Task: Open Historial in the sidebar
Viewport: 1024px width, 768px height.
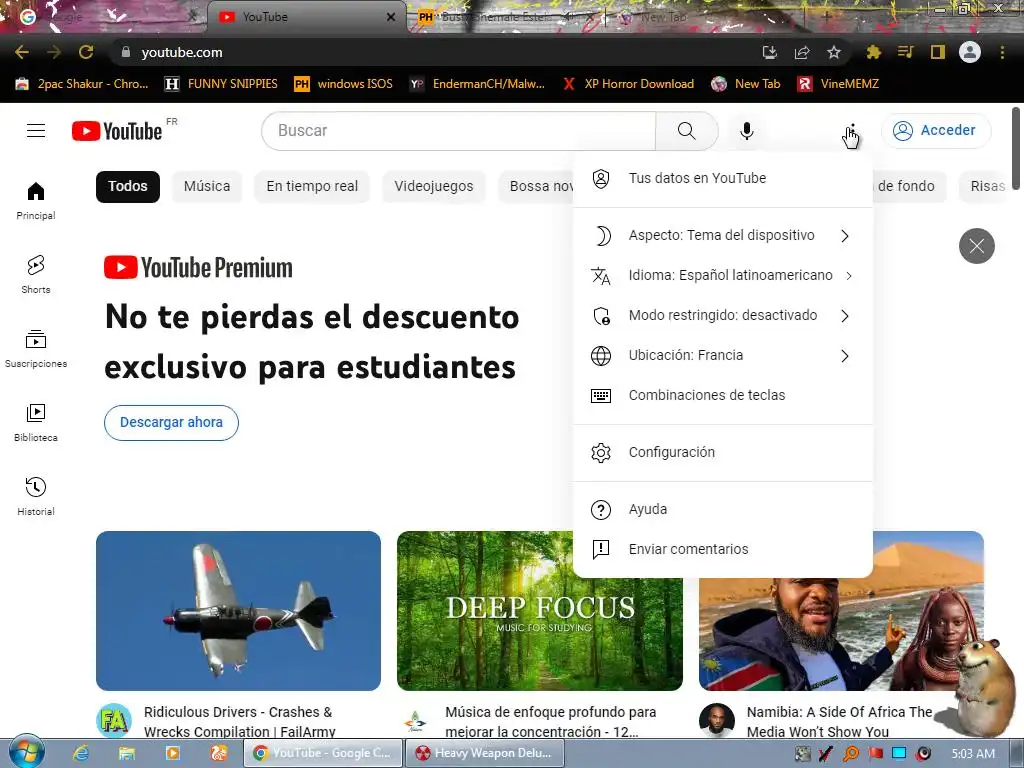Action: pos(36,496)
